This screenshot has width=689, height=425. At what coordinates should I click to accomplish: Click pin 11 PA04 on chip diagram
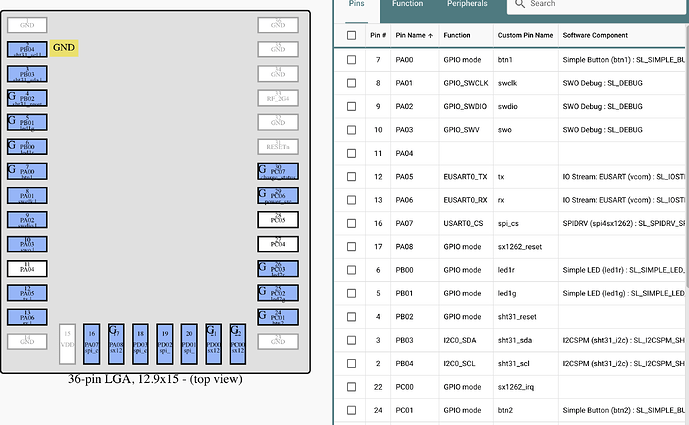[x=27, y=268]
